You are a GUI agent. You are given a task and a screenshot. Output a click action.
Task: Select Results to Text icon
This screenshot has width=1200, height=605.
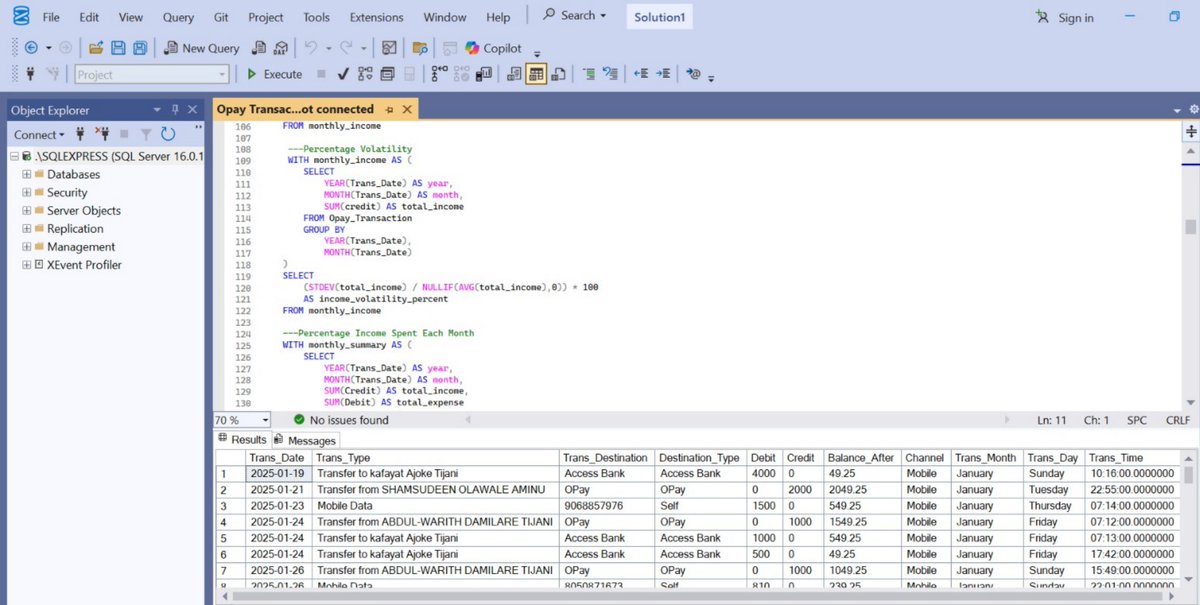click(514, 74)
